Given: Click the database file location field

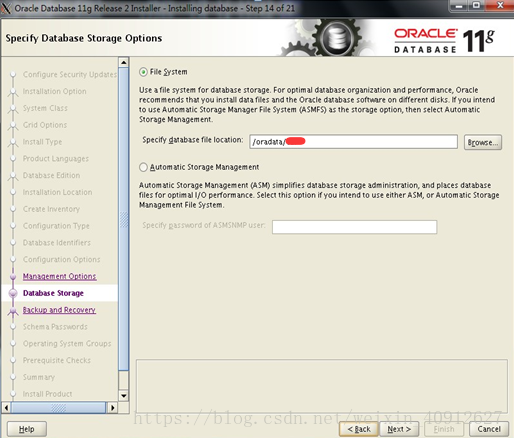Looking at the screenshot, I should click(x=353, y=142).
